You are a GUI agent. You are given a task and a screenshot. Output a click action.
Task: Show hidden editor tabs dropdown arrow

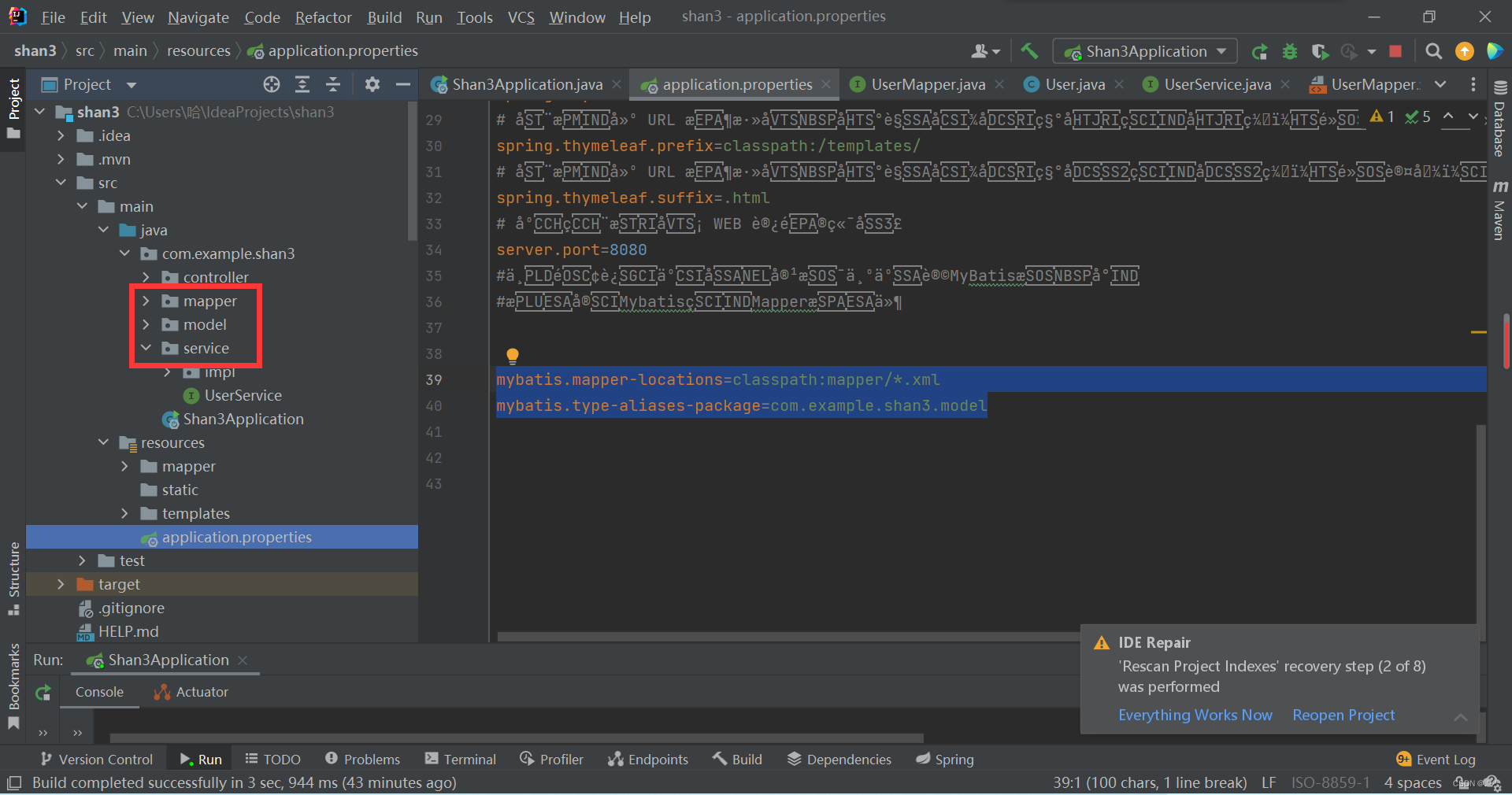[1440, 84]
